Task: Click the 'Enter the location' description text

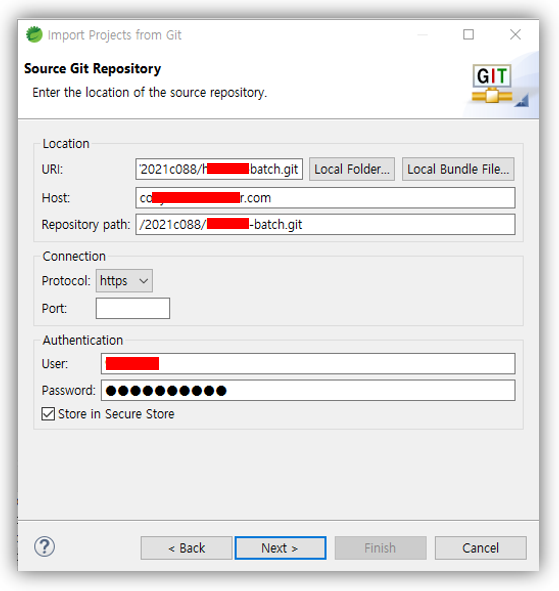Action: pos(150,93)
